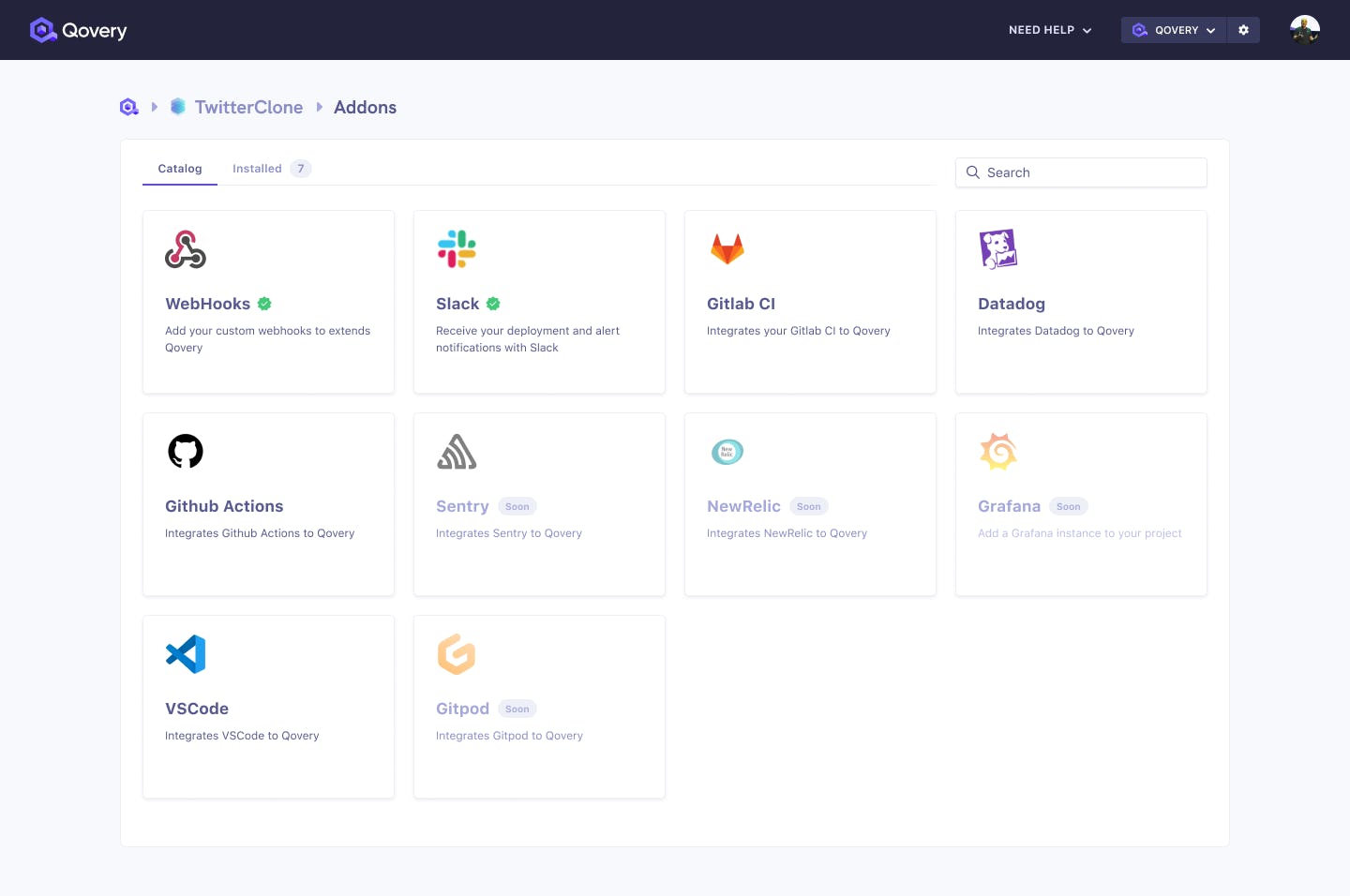Select the Gitpod addon icon
The height and width of the screenshot is (896, 1350).
[457, 653]
